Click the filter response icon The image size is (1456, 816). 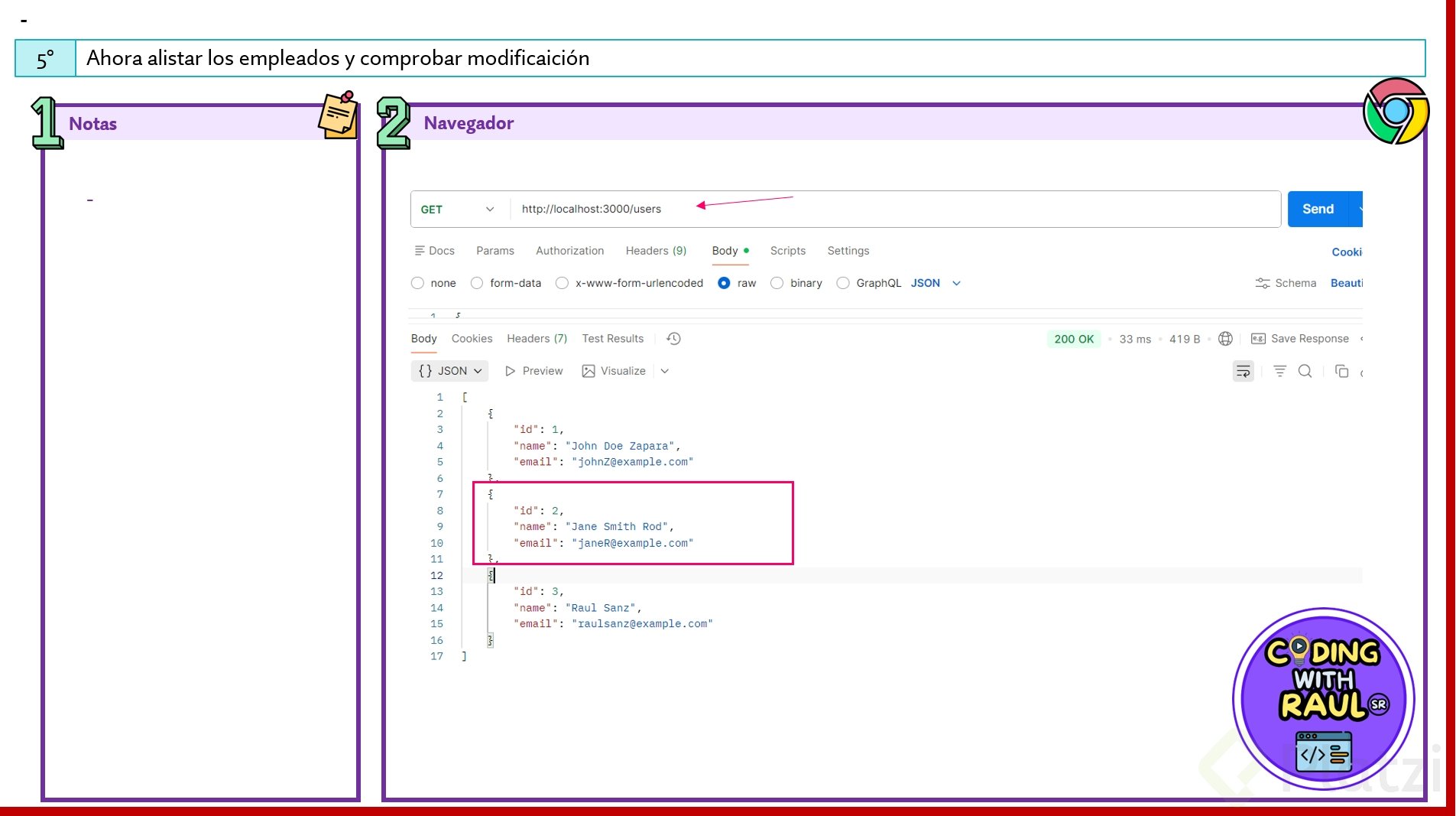(x=1279, y=371)
